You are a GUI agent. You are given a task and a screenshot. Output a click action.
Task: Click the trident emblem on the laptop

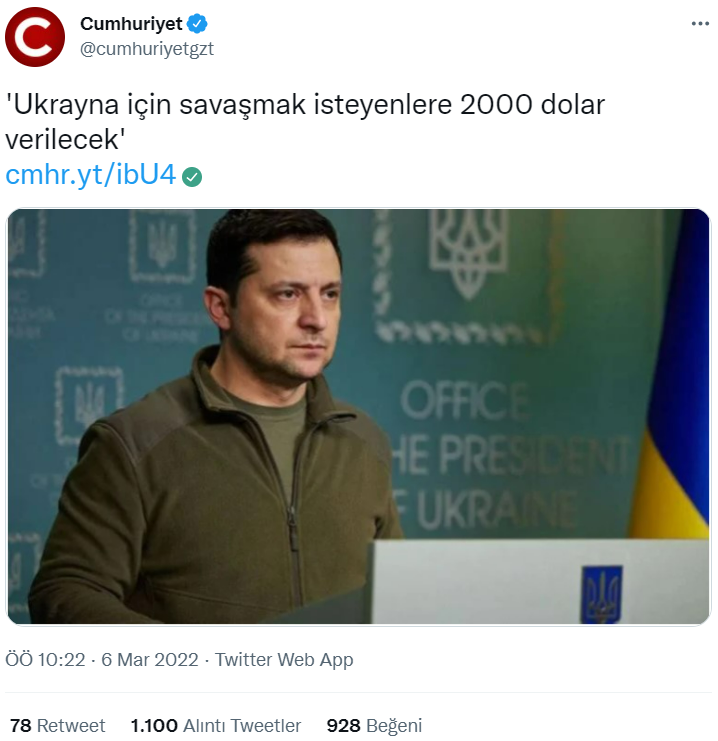pos(601,594)
